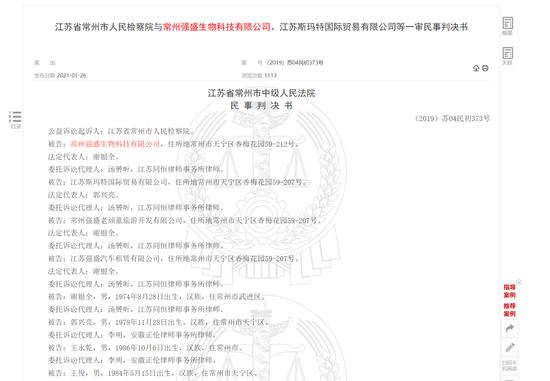The width and height of the screenshot is (550, 381).
Task: Click the view count 1113
Action: click(270, 75)
